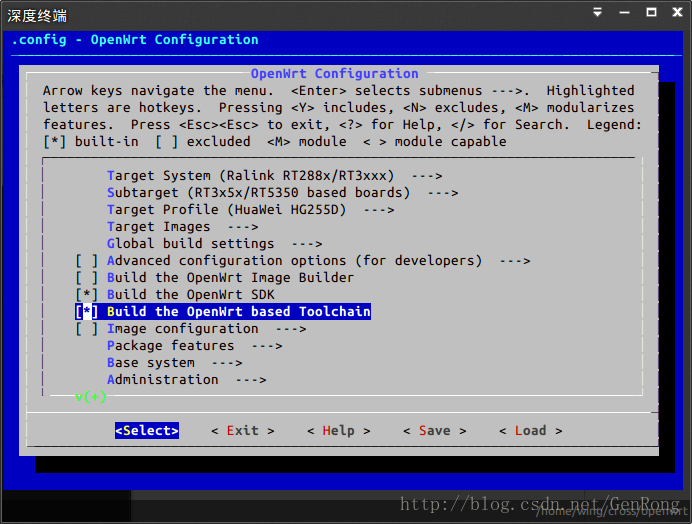Expand Administration submenu arrow
This screenshot has width=692, height=524.
point(251,380)
